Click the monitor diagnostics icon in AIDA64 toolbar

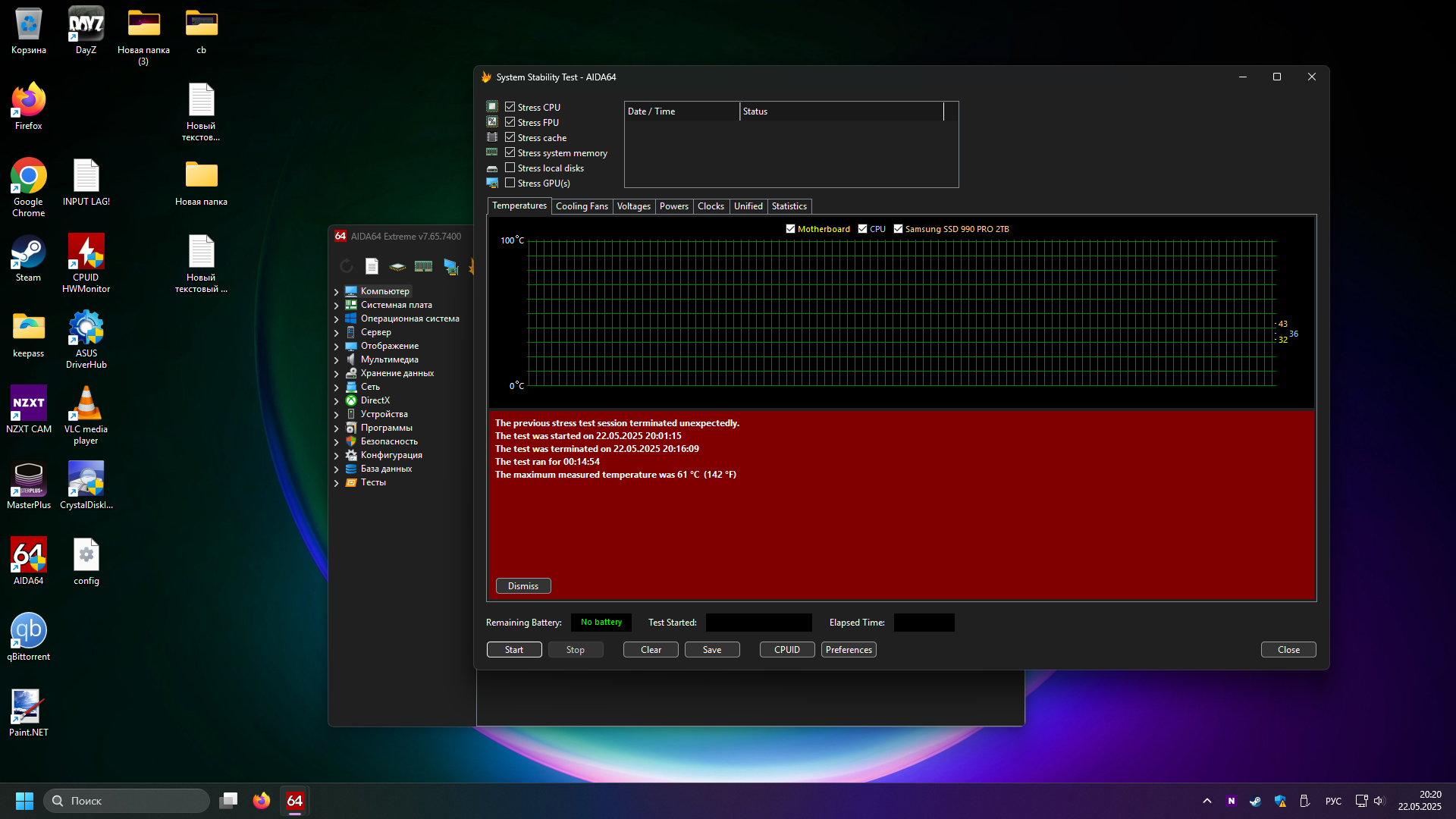point(451,267)
